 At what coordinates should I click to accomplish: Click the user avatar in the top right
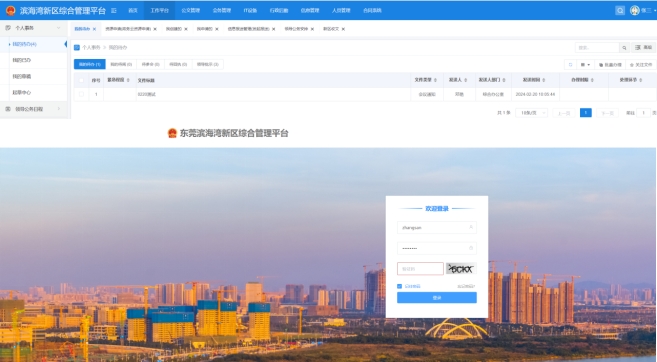(634, 10)
